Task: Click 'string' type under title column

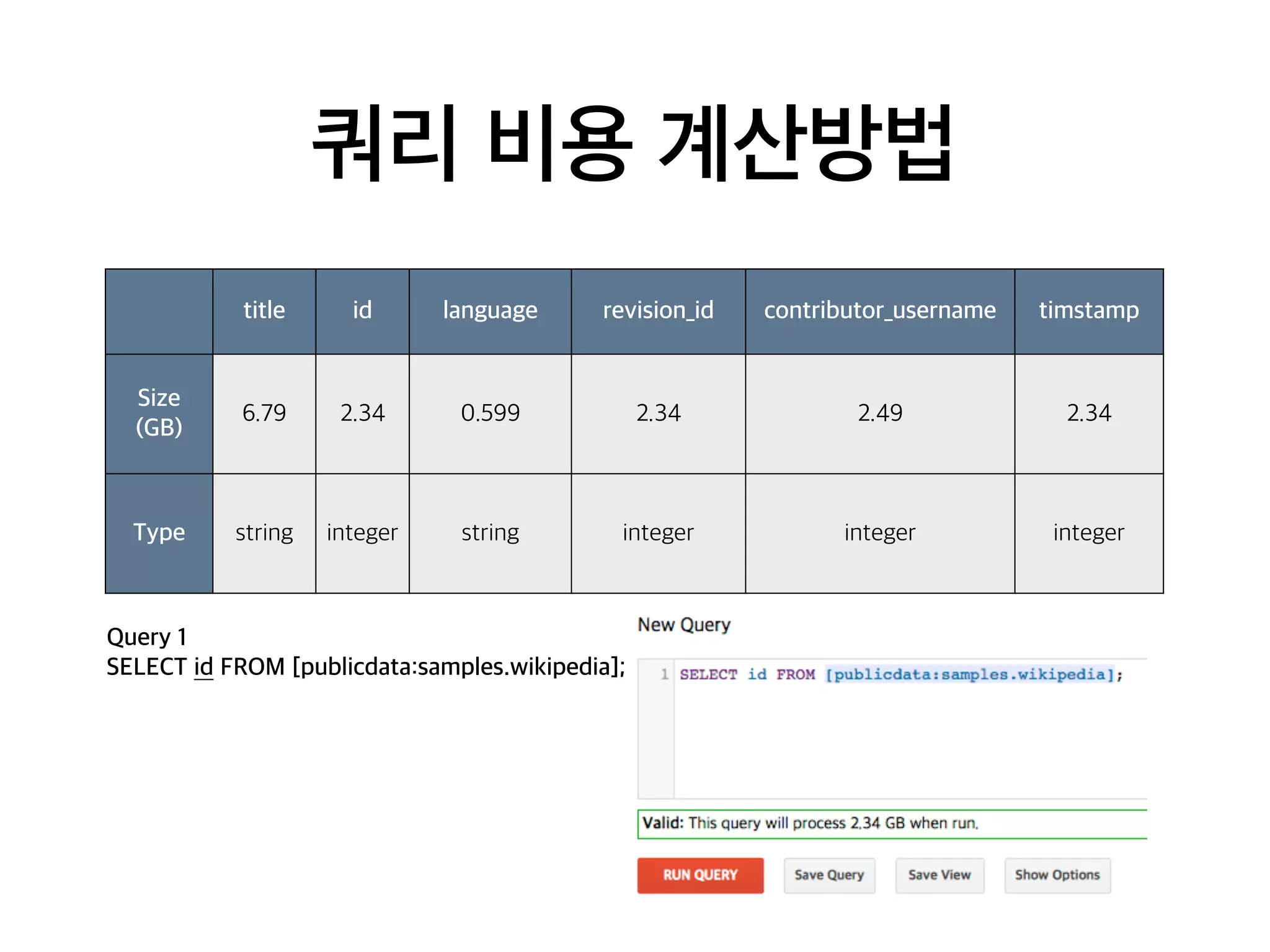Action: tap(264, 533)
